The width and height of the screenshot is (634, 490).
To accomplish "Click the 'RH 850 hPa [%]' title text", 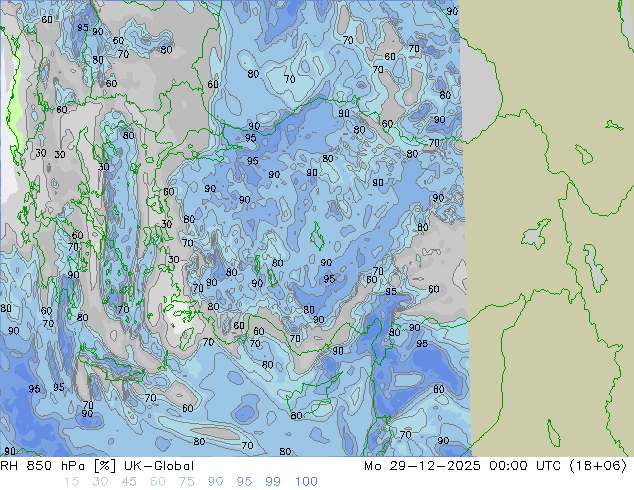I will point(58,466).
